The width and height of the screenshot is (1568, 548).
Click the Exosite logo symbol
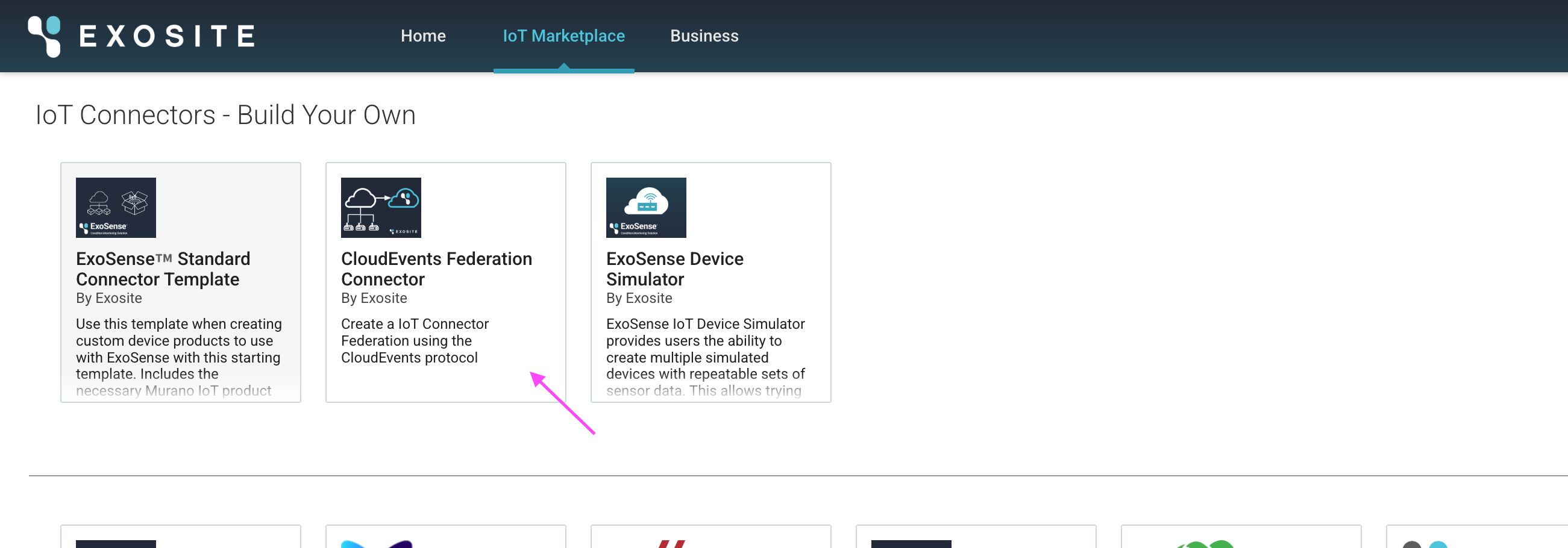(x=45, y=36)
